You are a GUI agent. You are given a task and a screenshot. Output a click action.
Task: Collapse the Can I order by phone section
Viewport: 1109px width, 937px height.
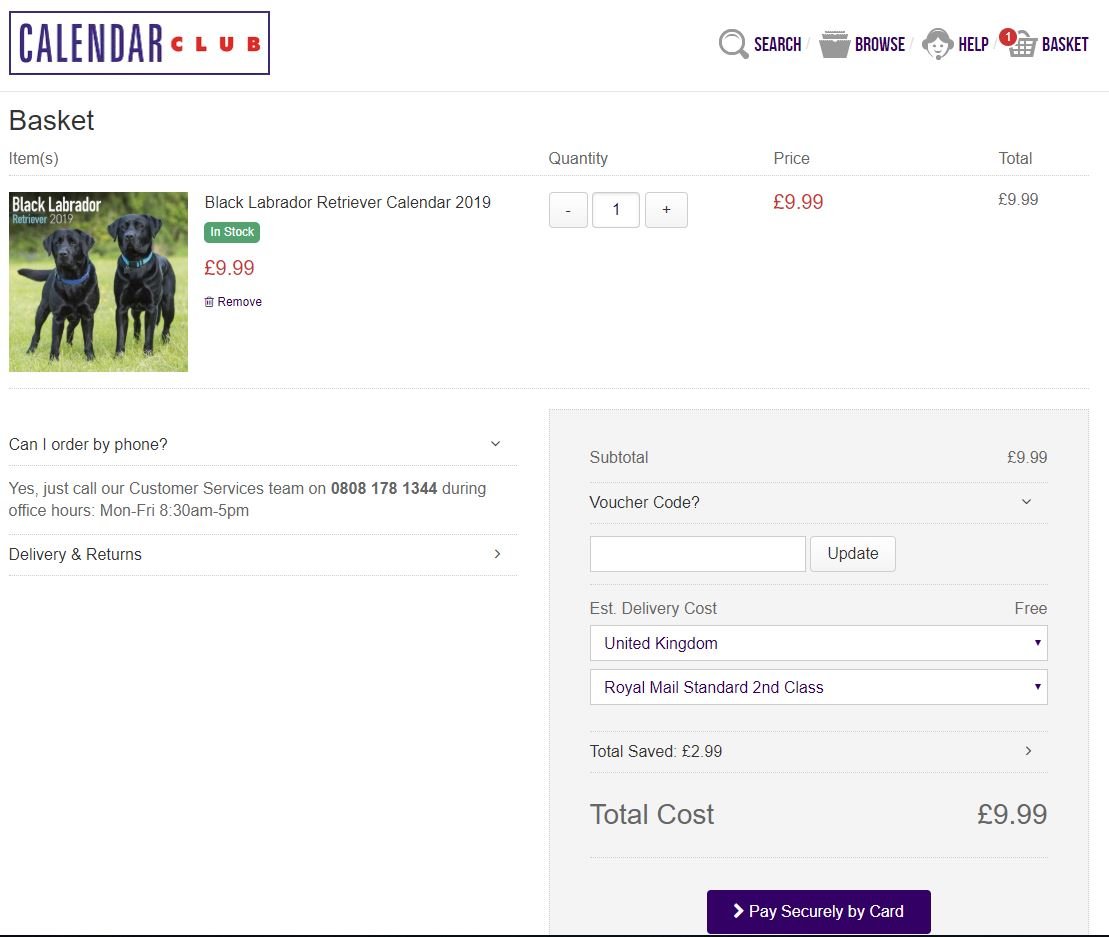point(262,444)
